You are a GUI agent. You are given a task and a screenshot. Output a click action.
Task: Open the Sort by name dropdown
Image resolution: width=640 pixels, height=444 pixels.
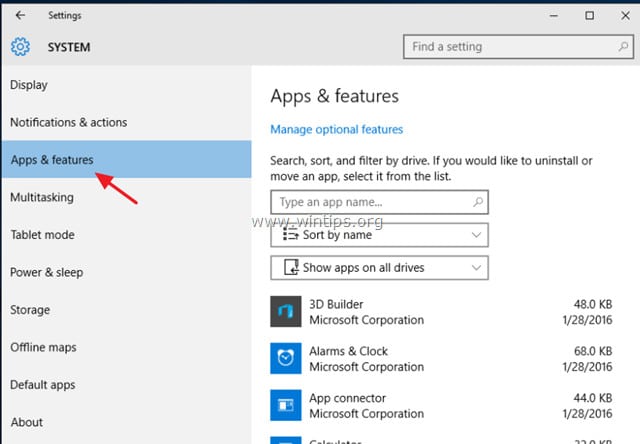379,235
